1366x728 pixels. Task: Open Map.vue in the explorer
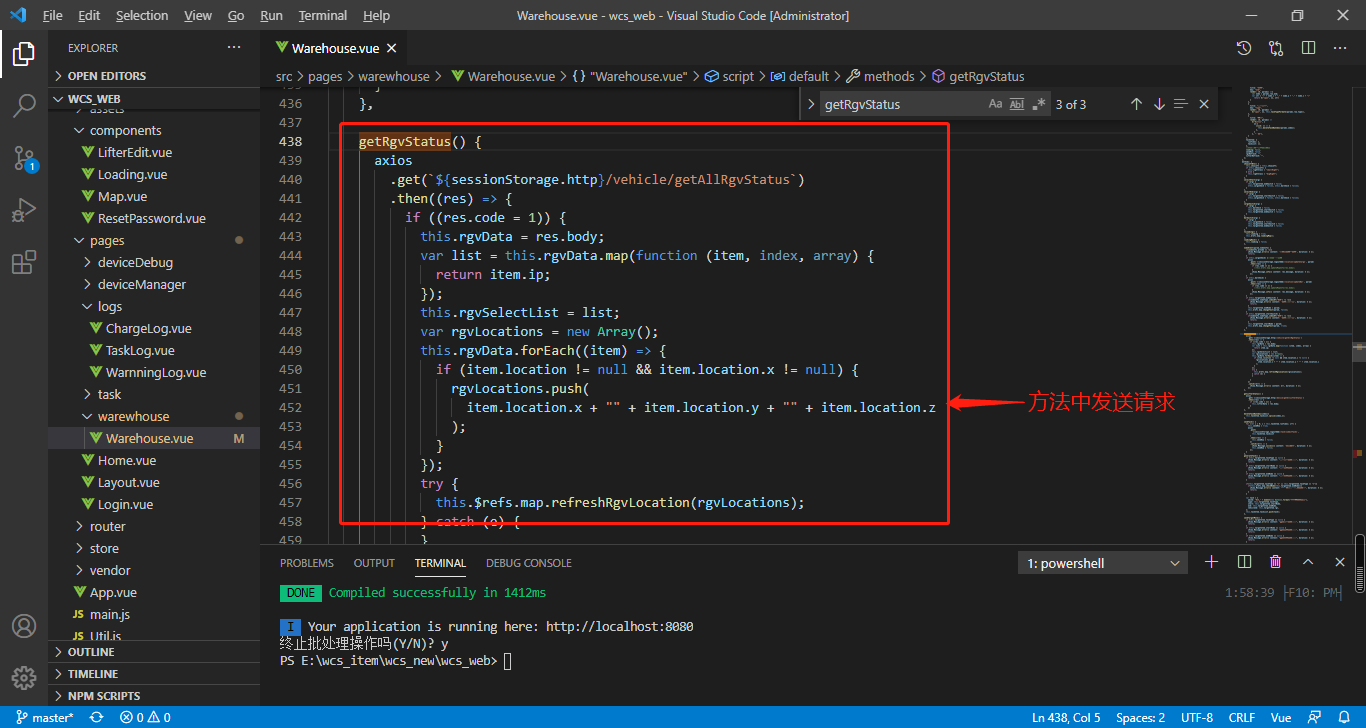(154, 196)
